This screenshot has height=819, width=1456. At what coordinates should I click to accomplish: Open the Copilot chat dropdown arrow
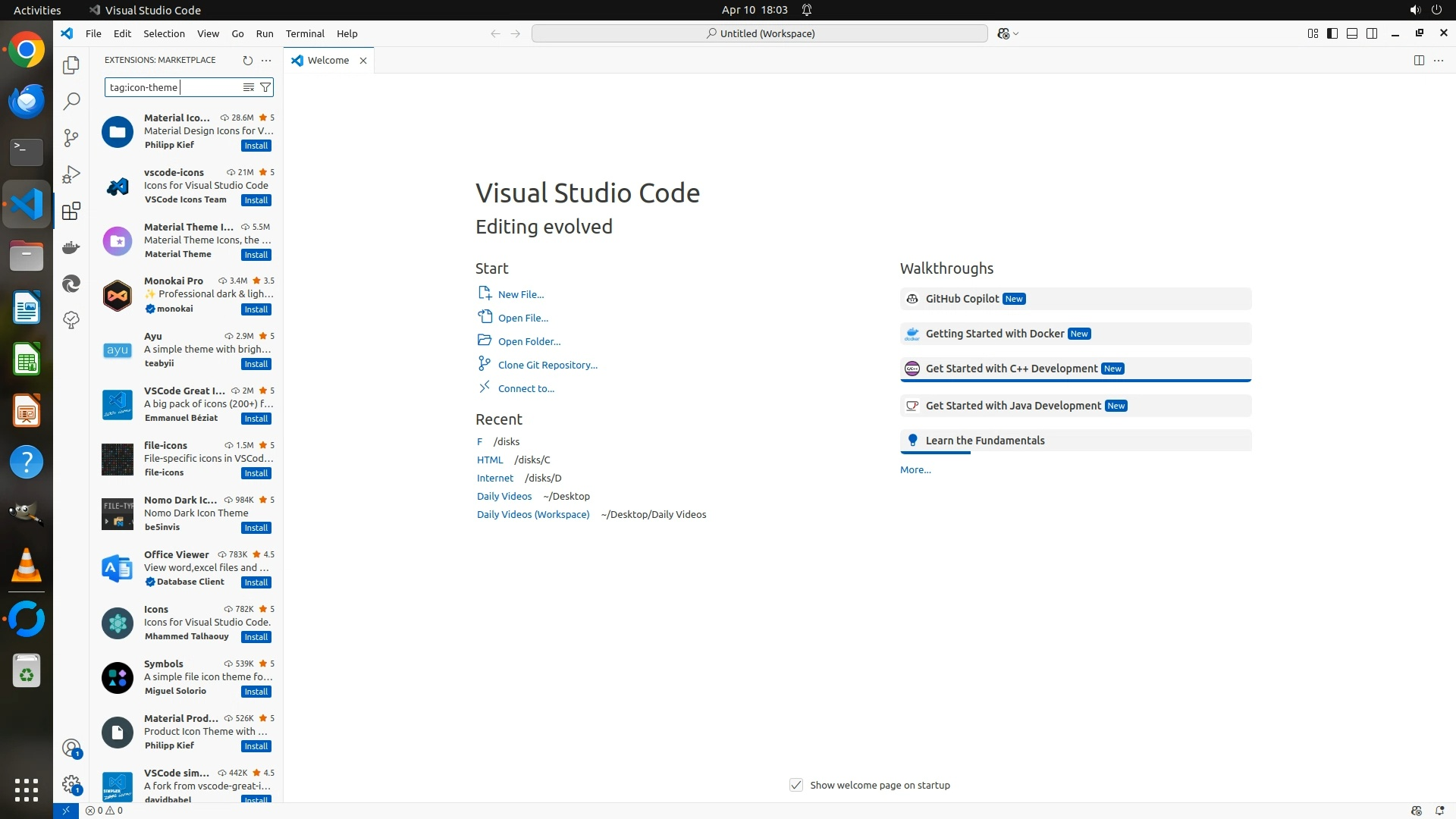[x=1016, y=33]
